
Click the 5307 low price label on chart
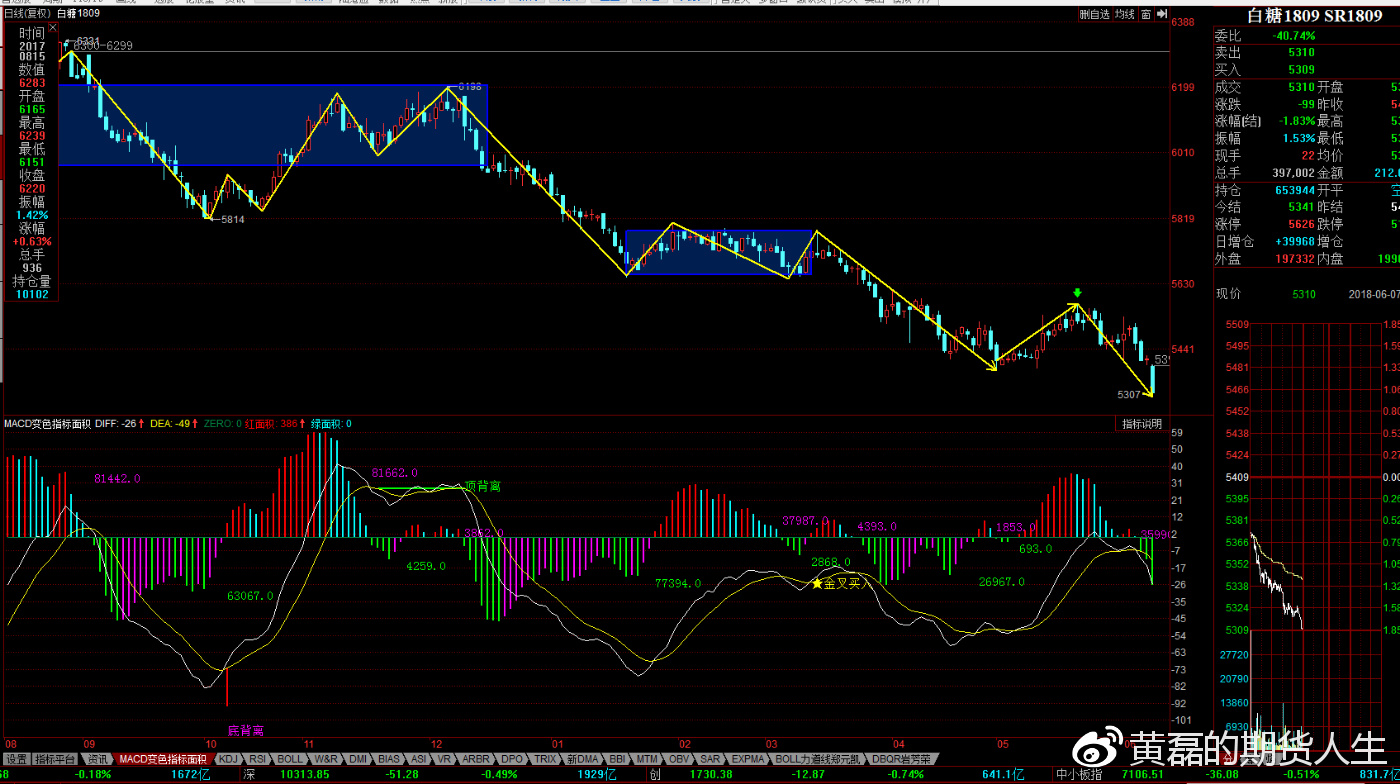1129,395
